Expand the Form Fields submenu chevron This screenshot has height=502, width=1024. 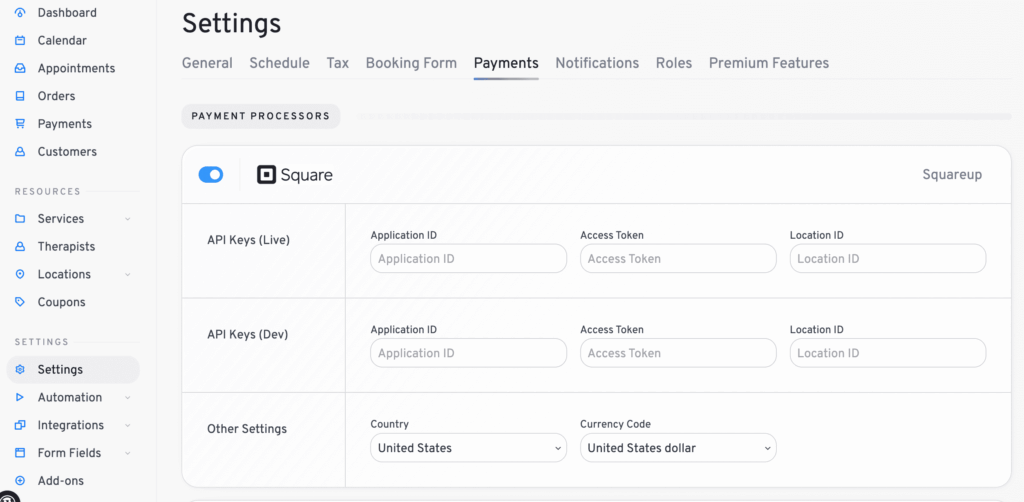point(128,452)
